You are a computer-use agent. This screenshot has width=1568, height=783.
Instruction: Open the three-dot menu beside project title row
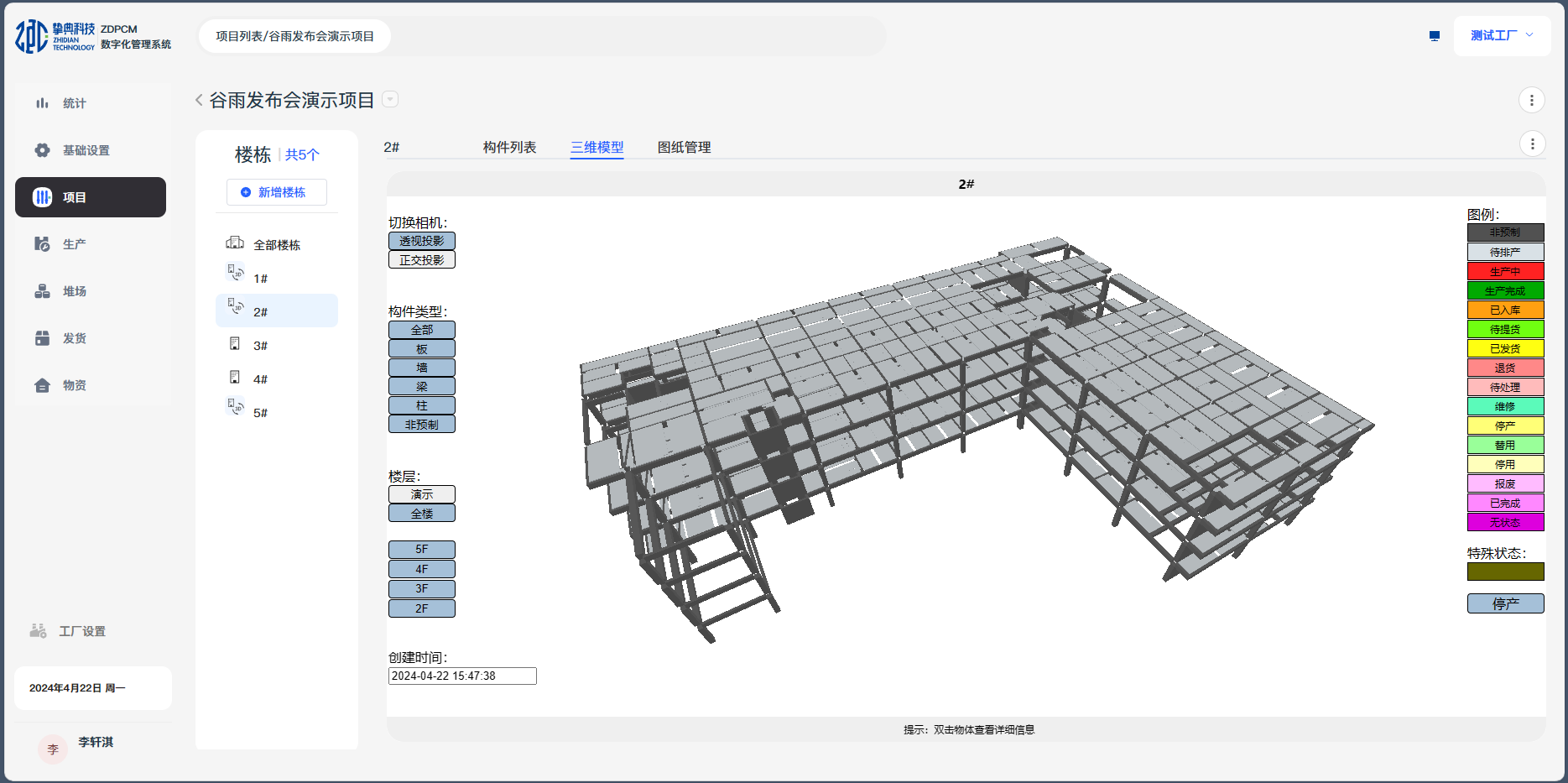pos(1531,100)
